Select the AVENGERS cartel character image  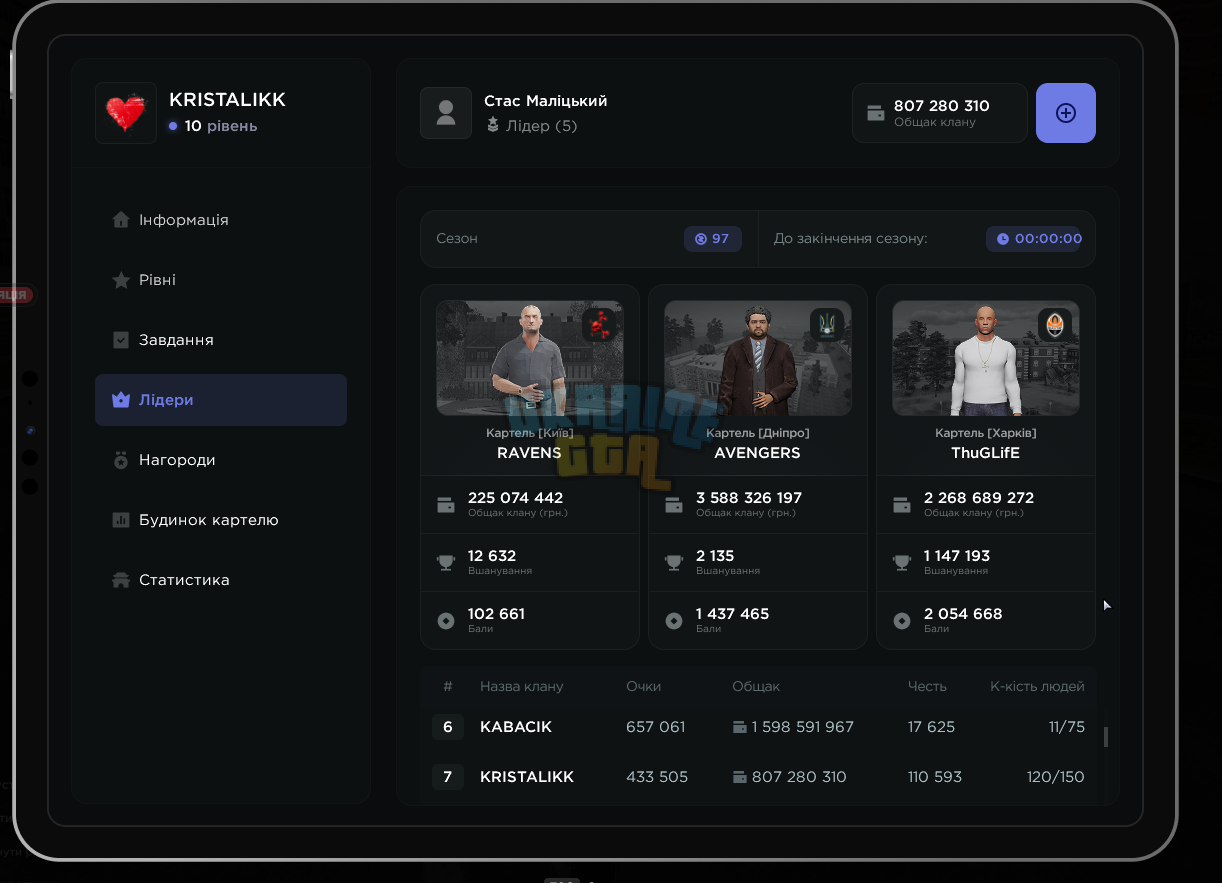(758, 358)
